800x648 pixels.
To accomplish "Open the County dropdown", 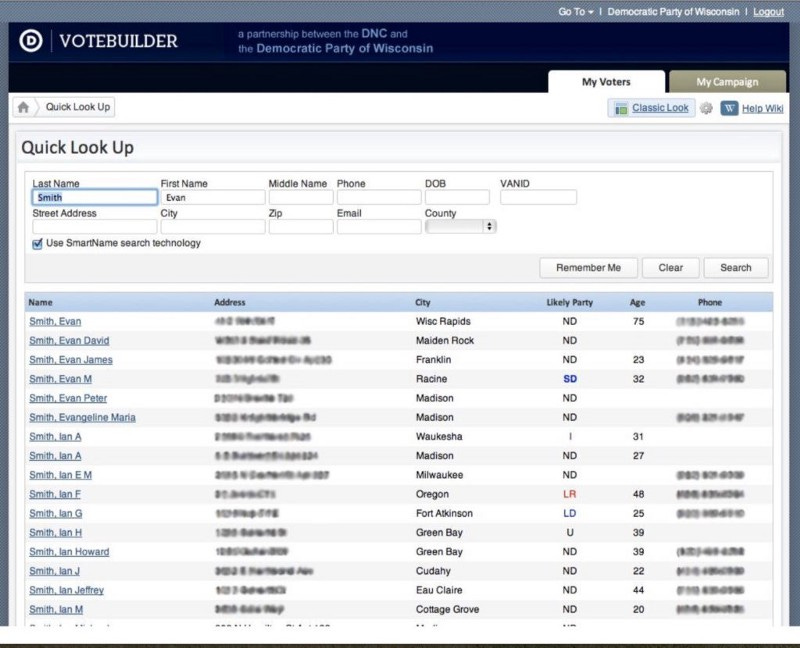I will [x=460, y=226].
